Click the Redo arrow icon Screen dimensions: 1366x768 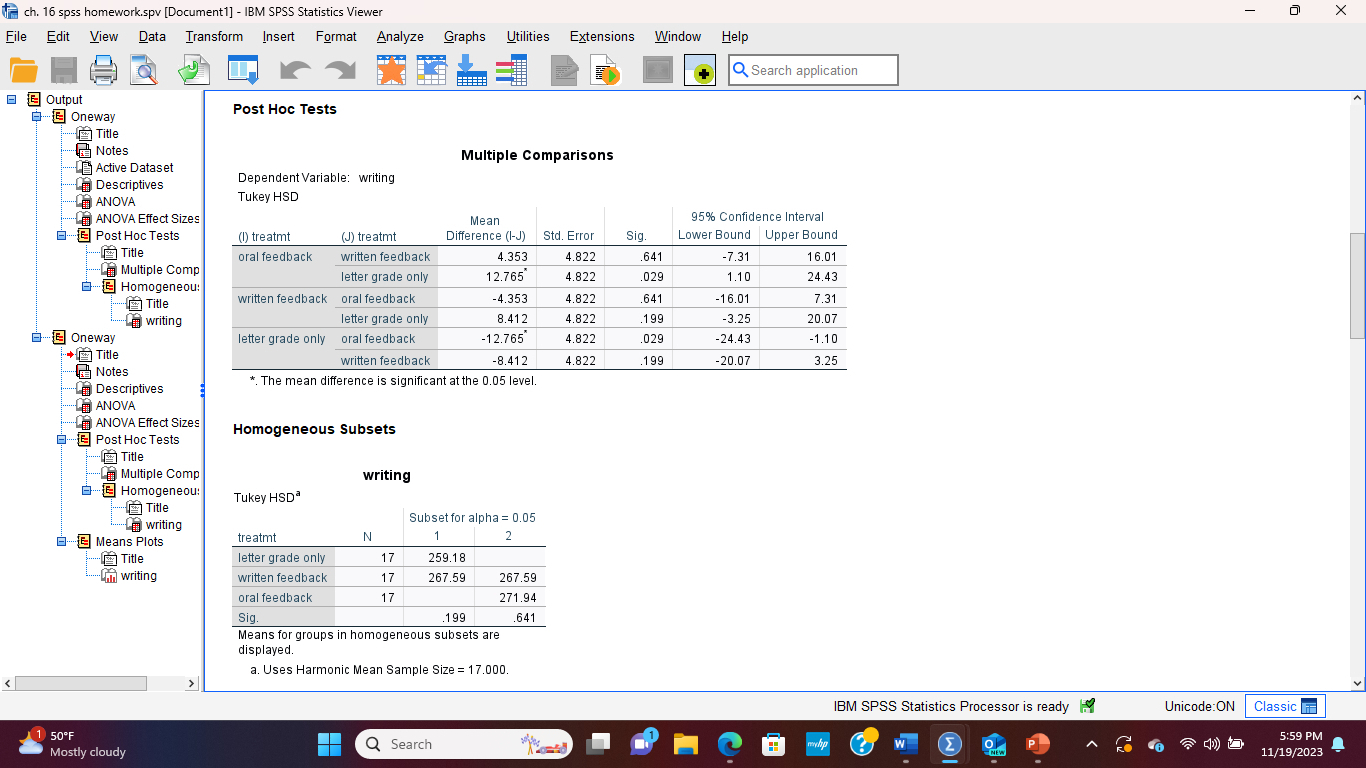[340, 71]
